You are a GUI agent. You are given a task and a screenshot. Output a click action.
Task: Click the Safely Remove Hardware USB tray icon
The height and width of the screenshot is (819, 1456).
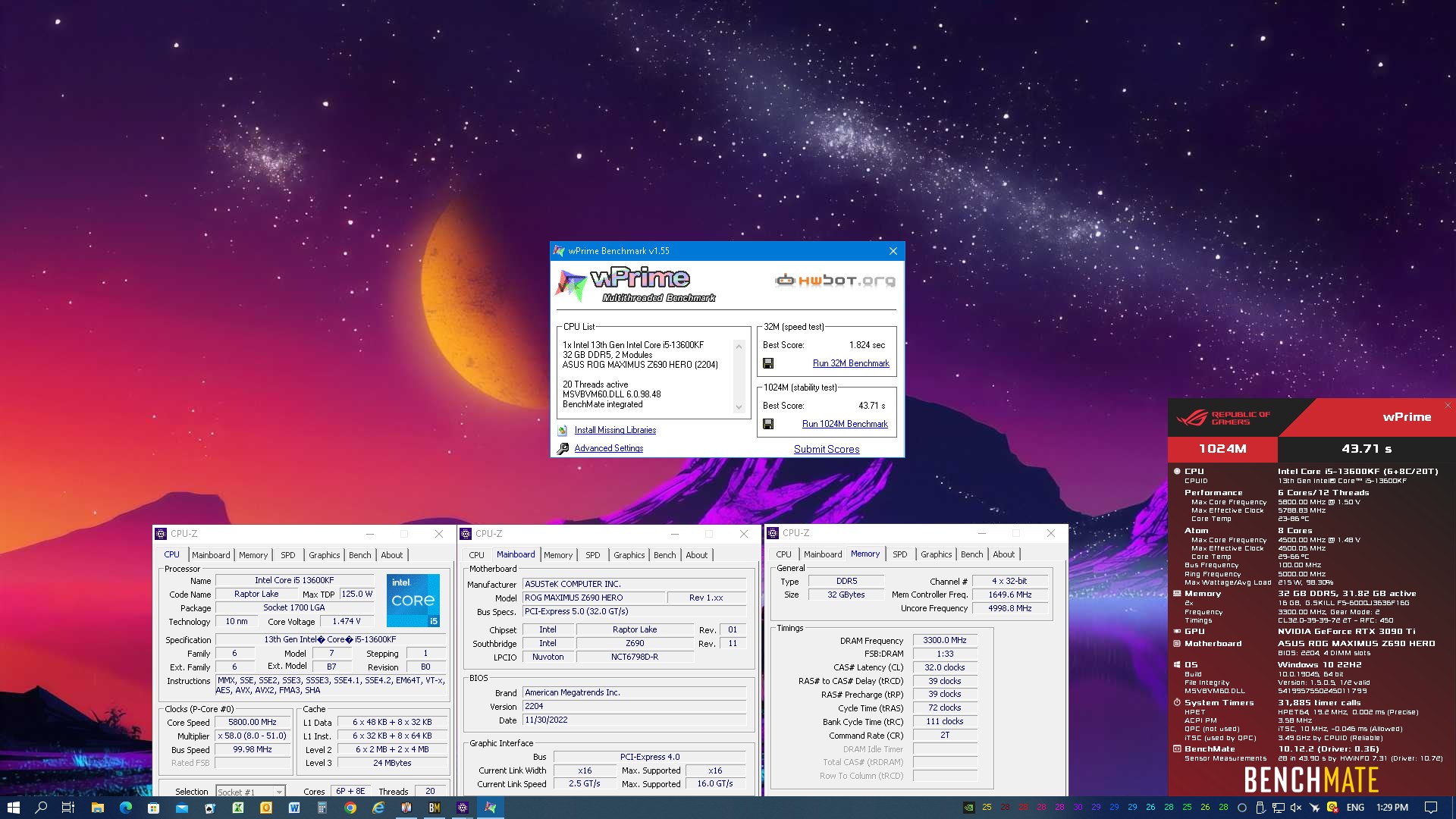[1260, 808]
